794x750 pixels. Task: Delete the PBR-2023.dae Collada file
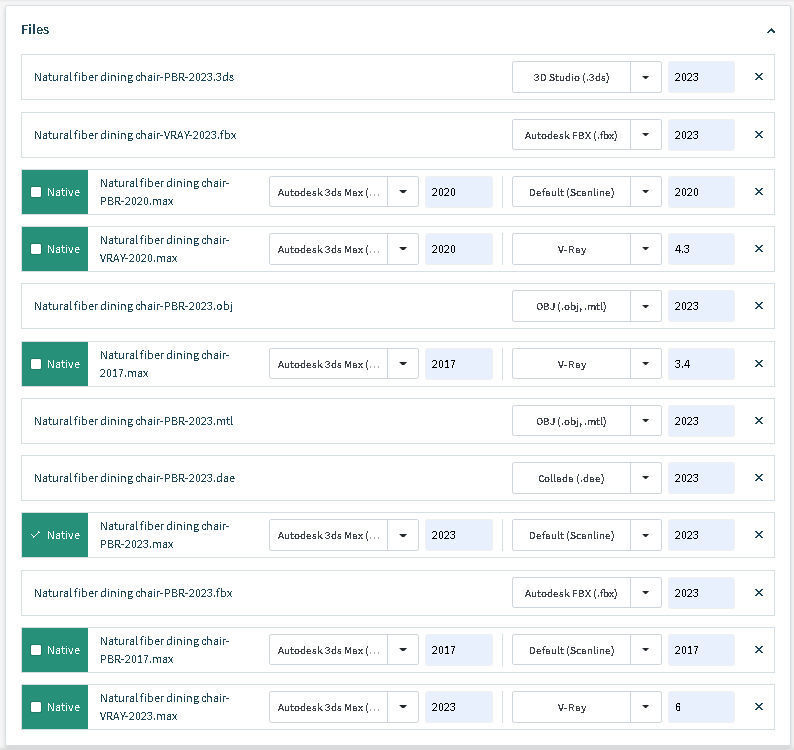pyautogui.click(x=758, y=478)
